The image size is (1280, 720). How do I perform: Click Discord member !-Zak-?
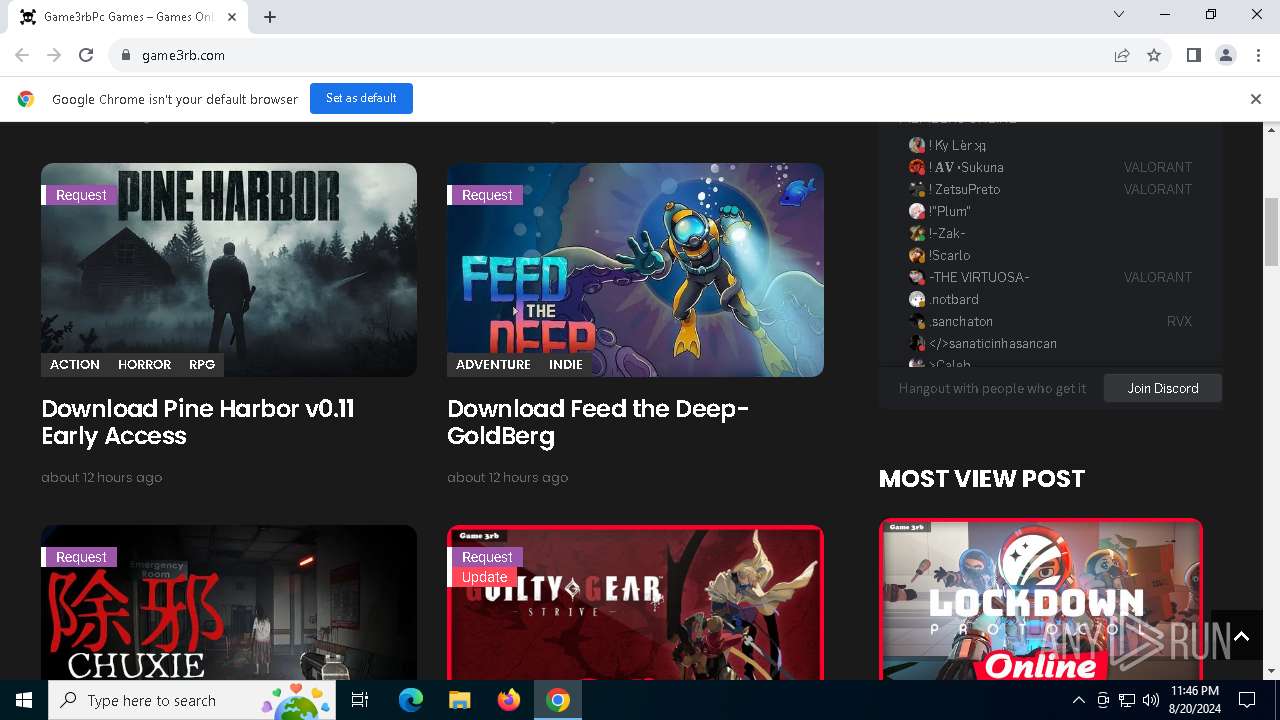(937, 233)
